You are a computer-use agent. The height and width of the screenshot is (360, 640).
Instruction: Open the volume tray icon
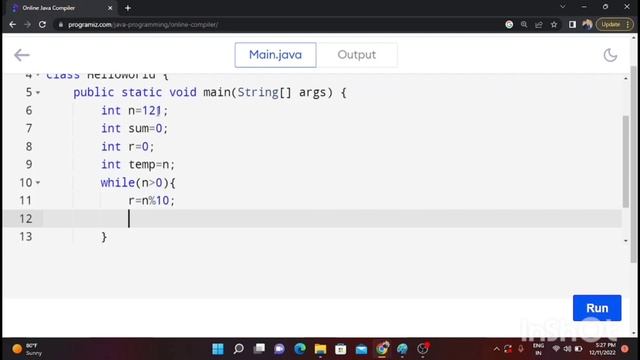point(567,349)
